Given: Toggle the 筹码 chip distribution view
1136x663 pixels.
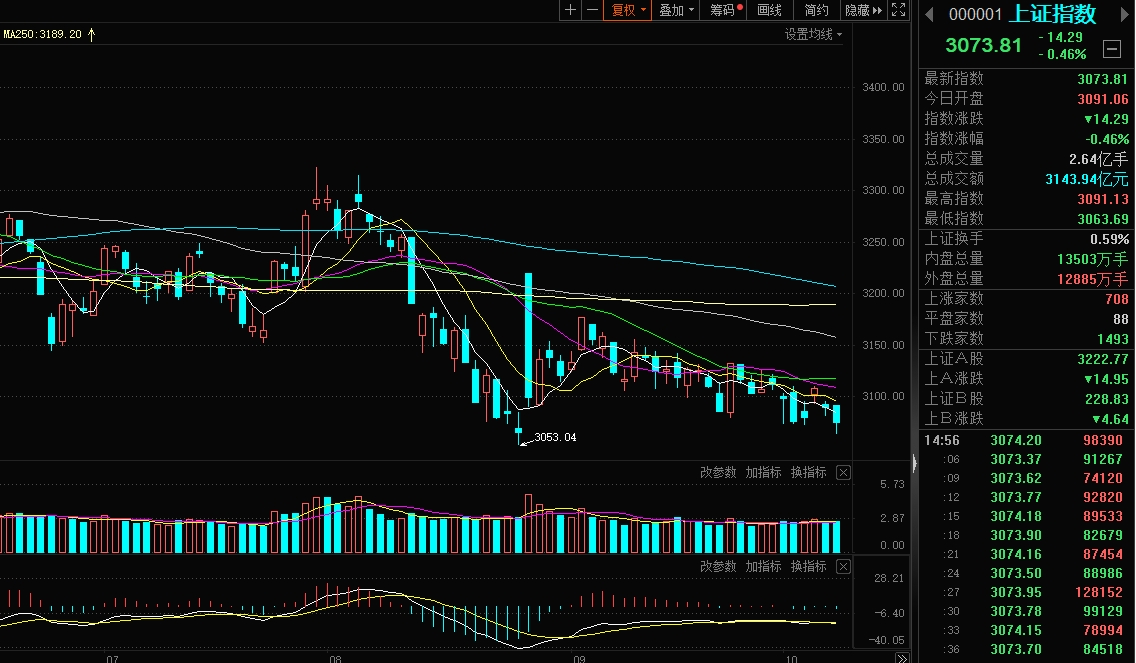Looking at the screenshot, I should tap(723, 10).
